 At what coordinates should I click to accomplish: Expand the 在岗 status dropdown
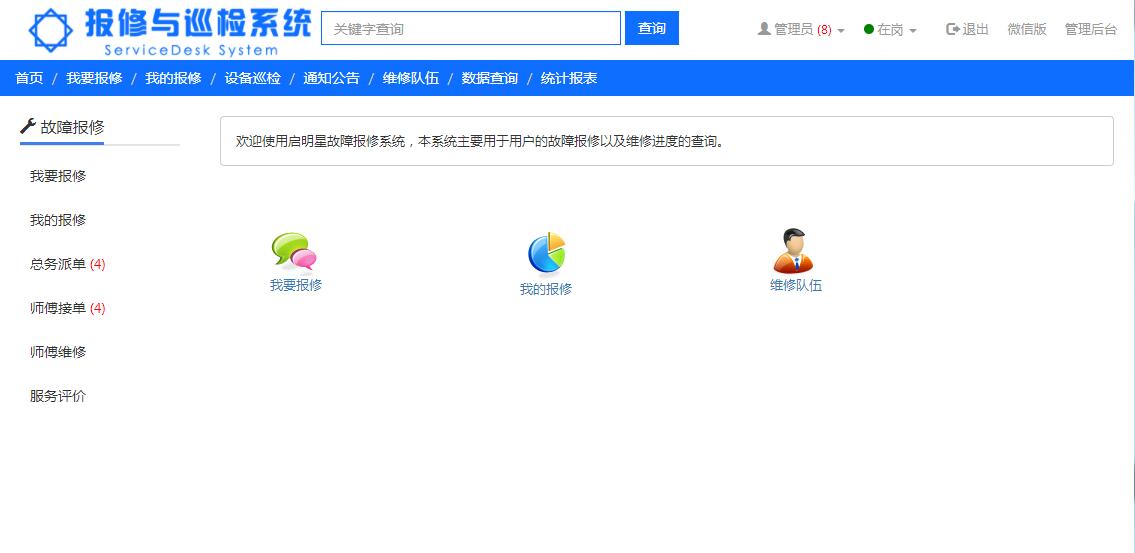click(890, 30)
